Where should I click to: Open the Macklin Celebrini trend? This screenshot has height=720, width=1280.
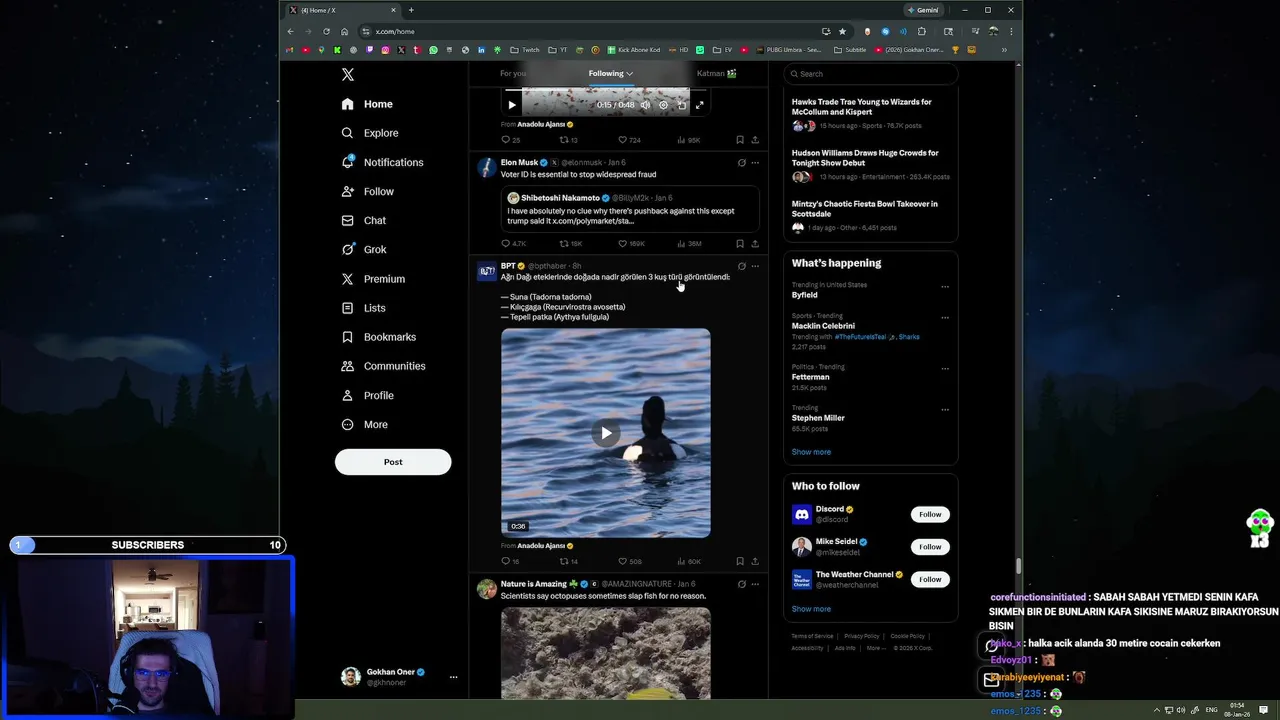tap(823, 326)
